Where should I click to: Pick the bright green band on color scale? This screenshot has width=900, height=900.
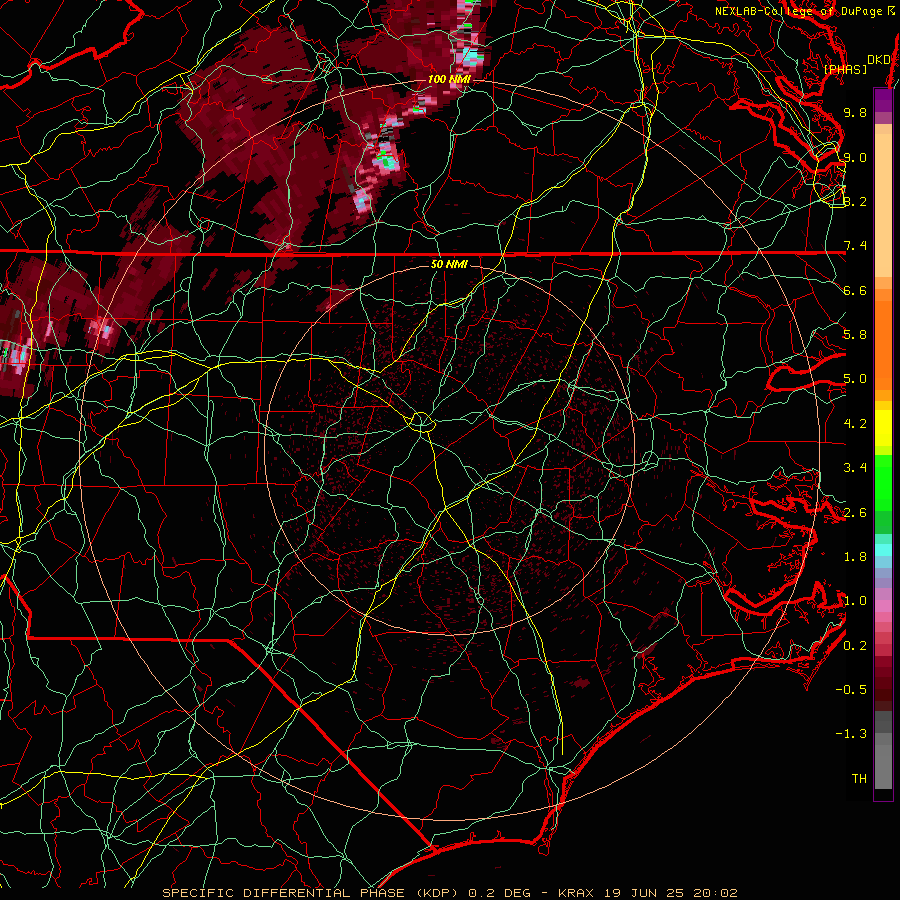point(883,482)
